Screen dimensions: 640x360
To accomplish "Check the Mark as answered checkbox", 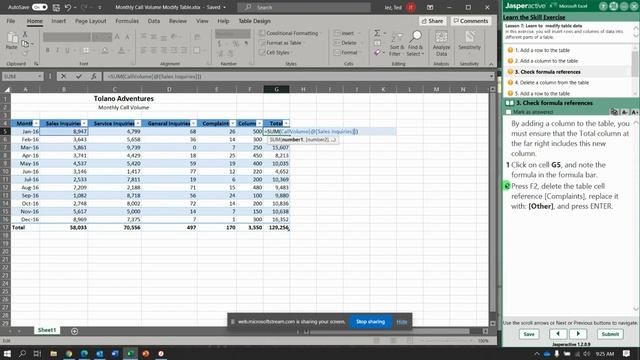I will pos(508,112).
